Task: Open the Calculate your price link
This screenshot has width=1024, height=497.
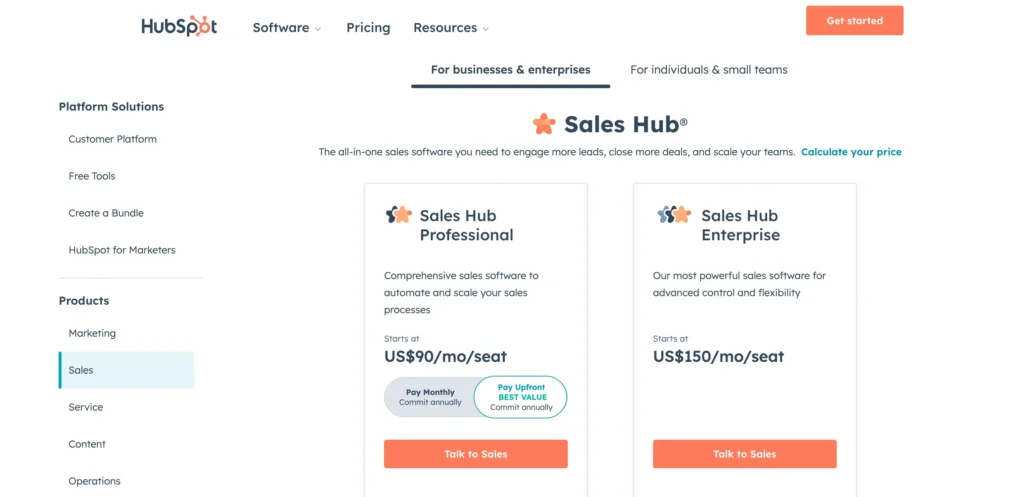Action: [x=851, y=152]
